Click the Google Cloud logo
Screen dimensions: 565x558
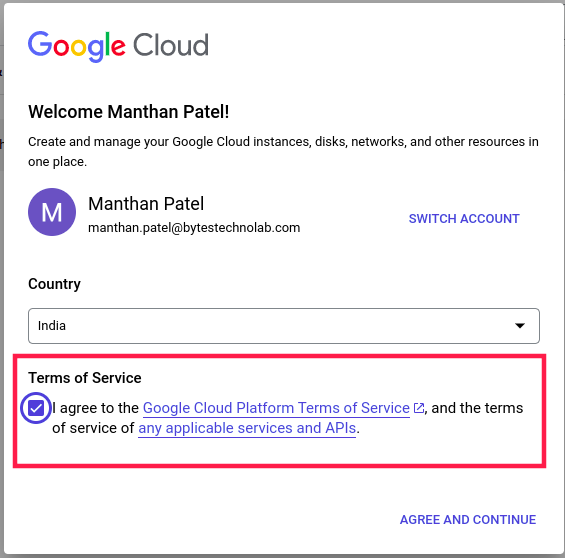tap(118, 46)
